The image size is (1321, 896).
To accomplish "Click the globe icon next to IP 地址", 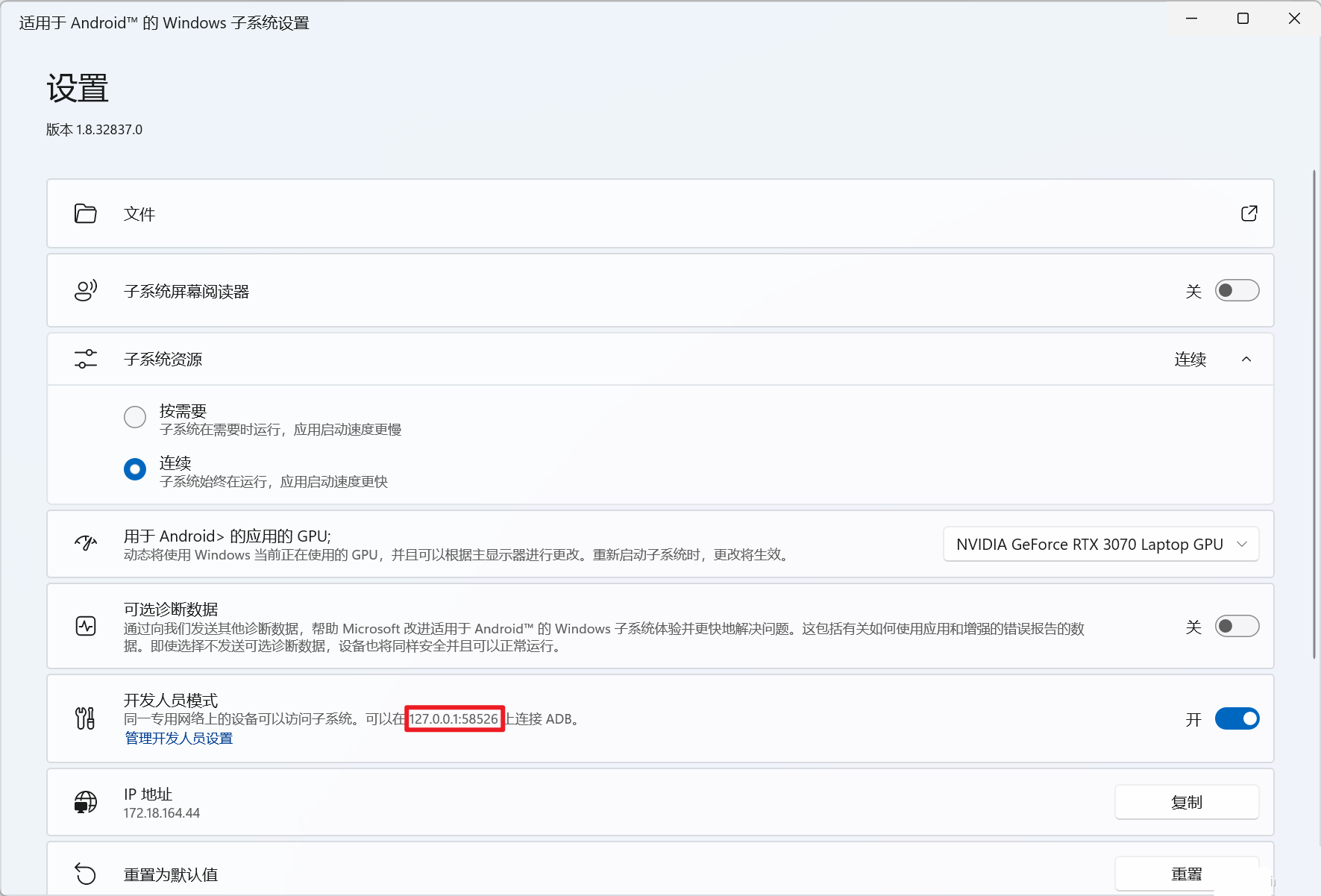I will click(x=86, y=803).
